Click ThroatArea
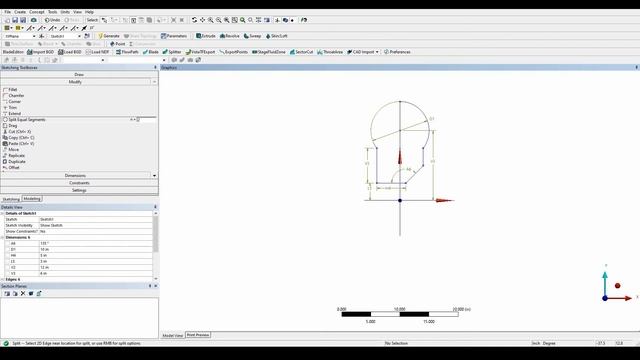Image resolution: width=640 pixels, height=360 pixels. point(330,52)
